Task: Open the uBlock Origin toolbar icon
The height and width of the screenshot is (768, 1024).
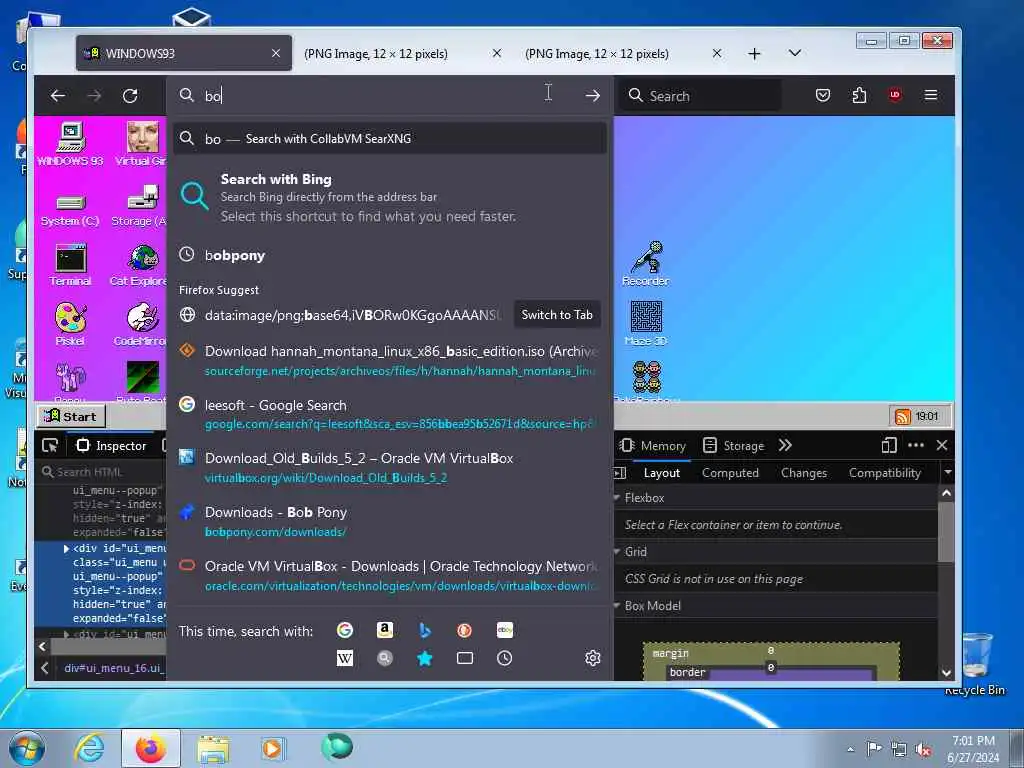Action: point(895,95)
